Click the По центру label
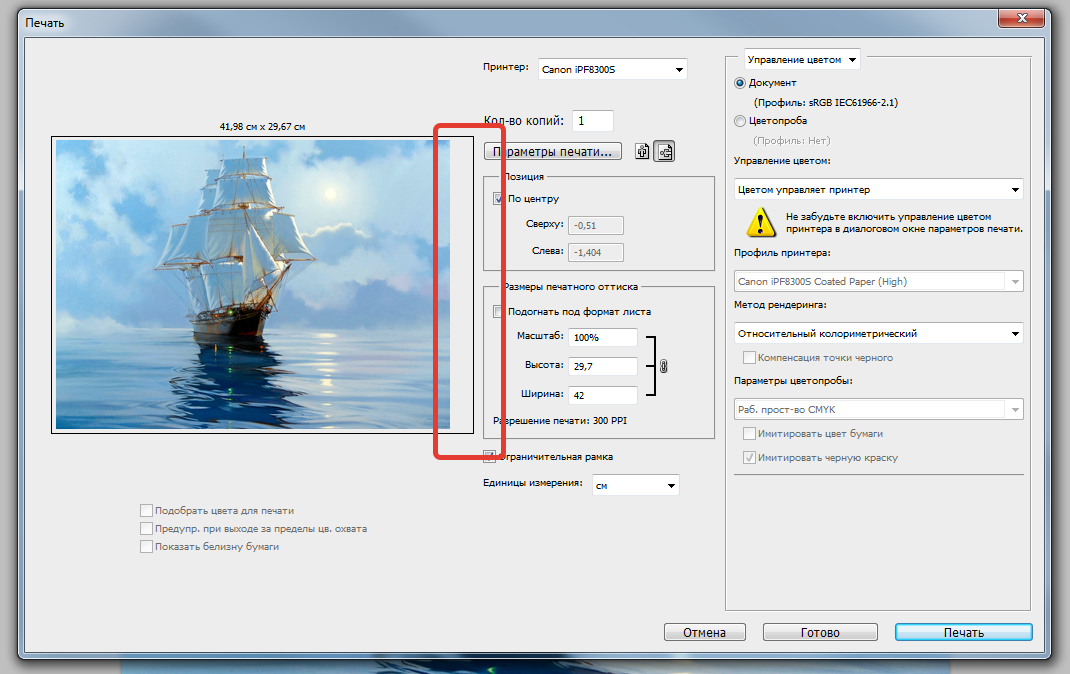Viewport: 1070px width, 674px height. 533,199
